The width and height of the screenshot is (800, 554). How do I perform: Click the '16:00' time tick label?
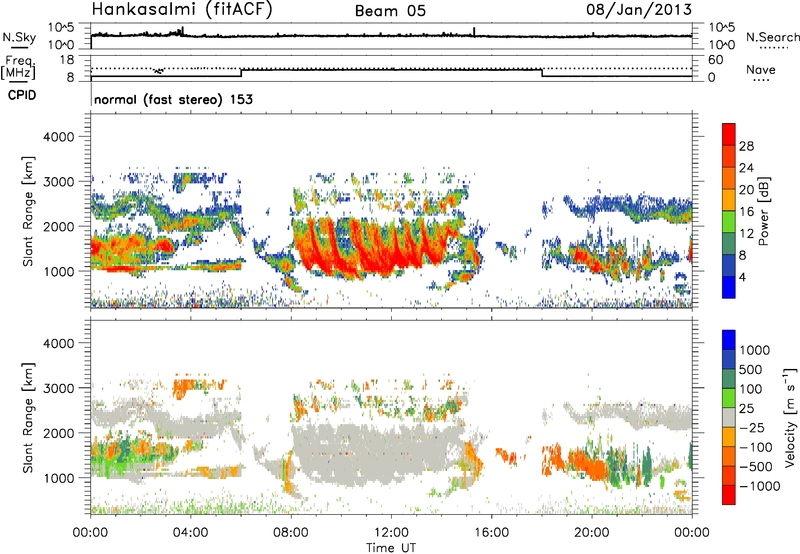coord(491,533)
